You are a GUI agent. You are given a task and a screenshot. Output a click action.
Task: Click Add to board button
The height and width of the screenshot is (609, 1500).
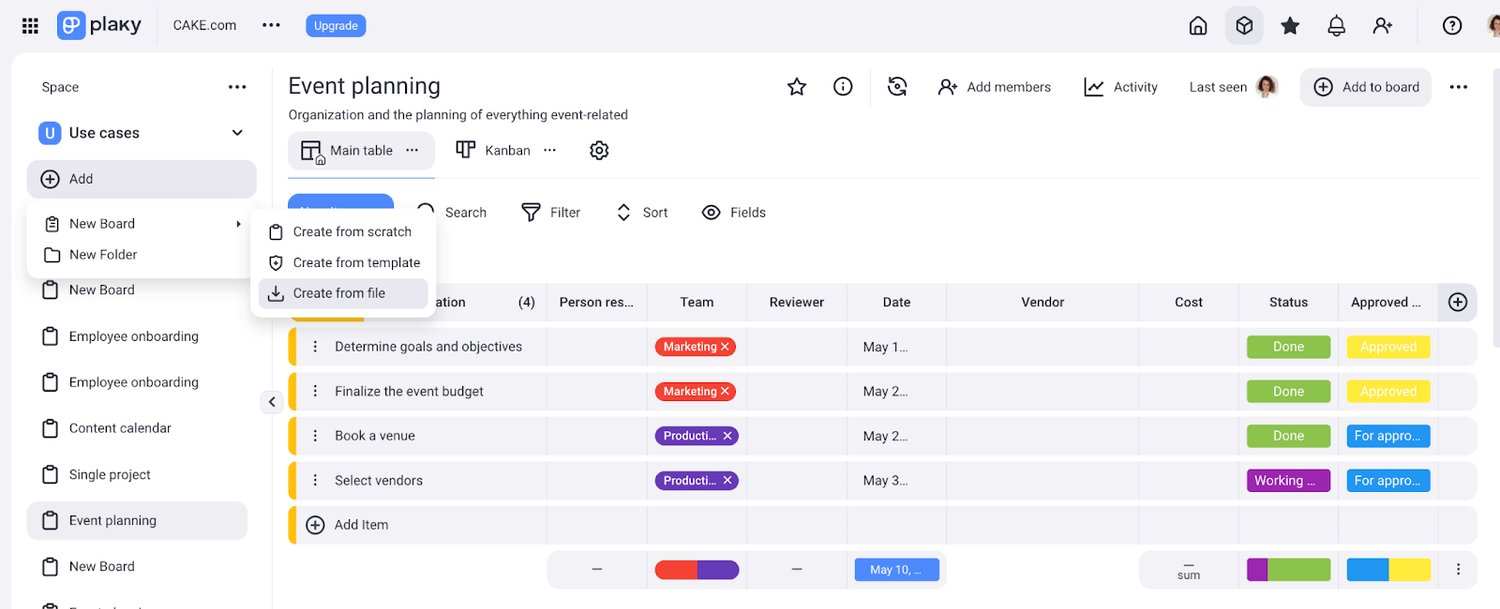point(1366,87)
